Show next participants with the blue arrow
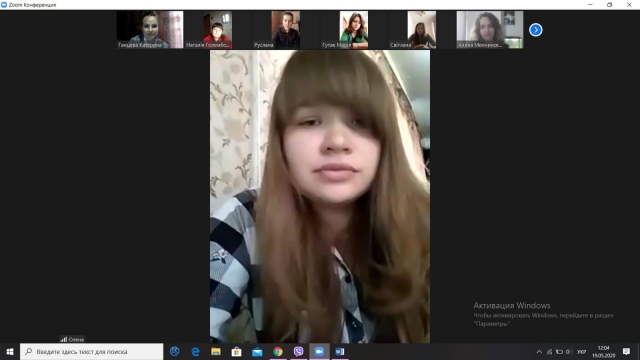640x360 pixels. [x=536, y=30]
